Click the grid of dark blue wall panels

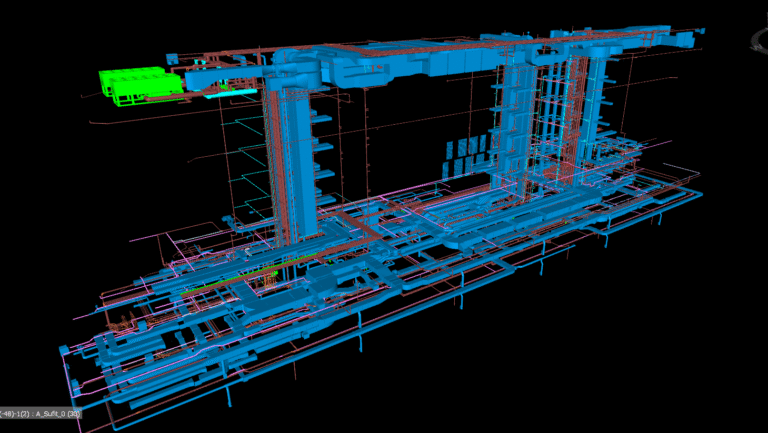point(463,154)
